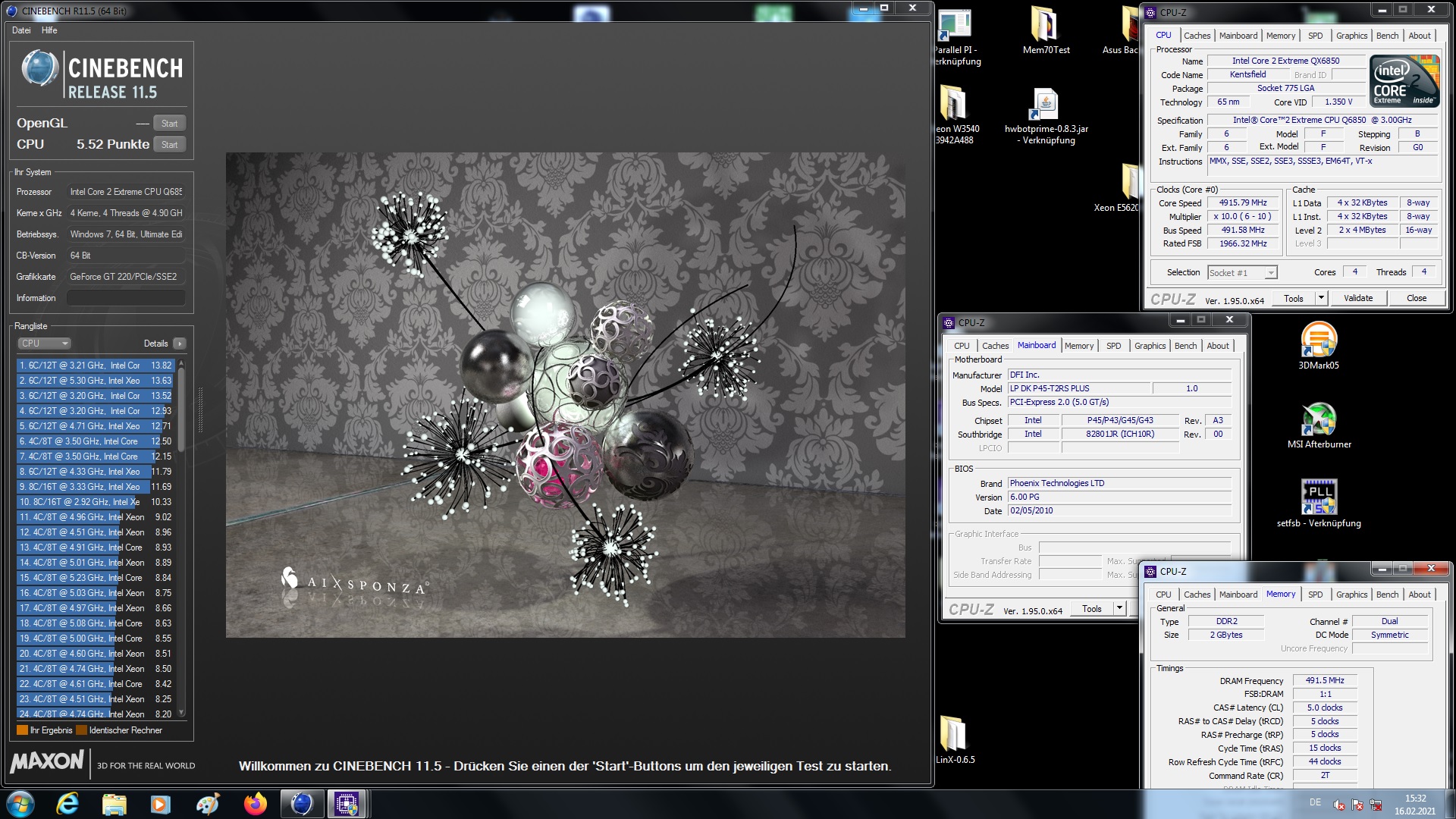Open the Socket #1 selection dropdown
This screenshot has height=819, width=1456.
(x=1242, y=273)
